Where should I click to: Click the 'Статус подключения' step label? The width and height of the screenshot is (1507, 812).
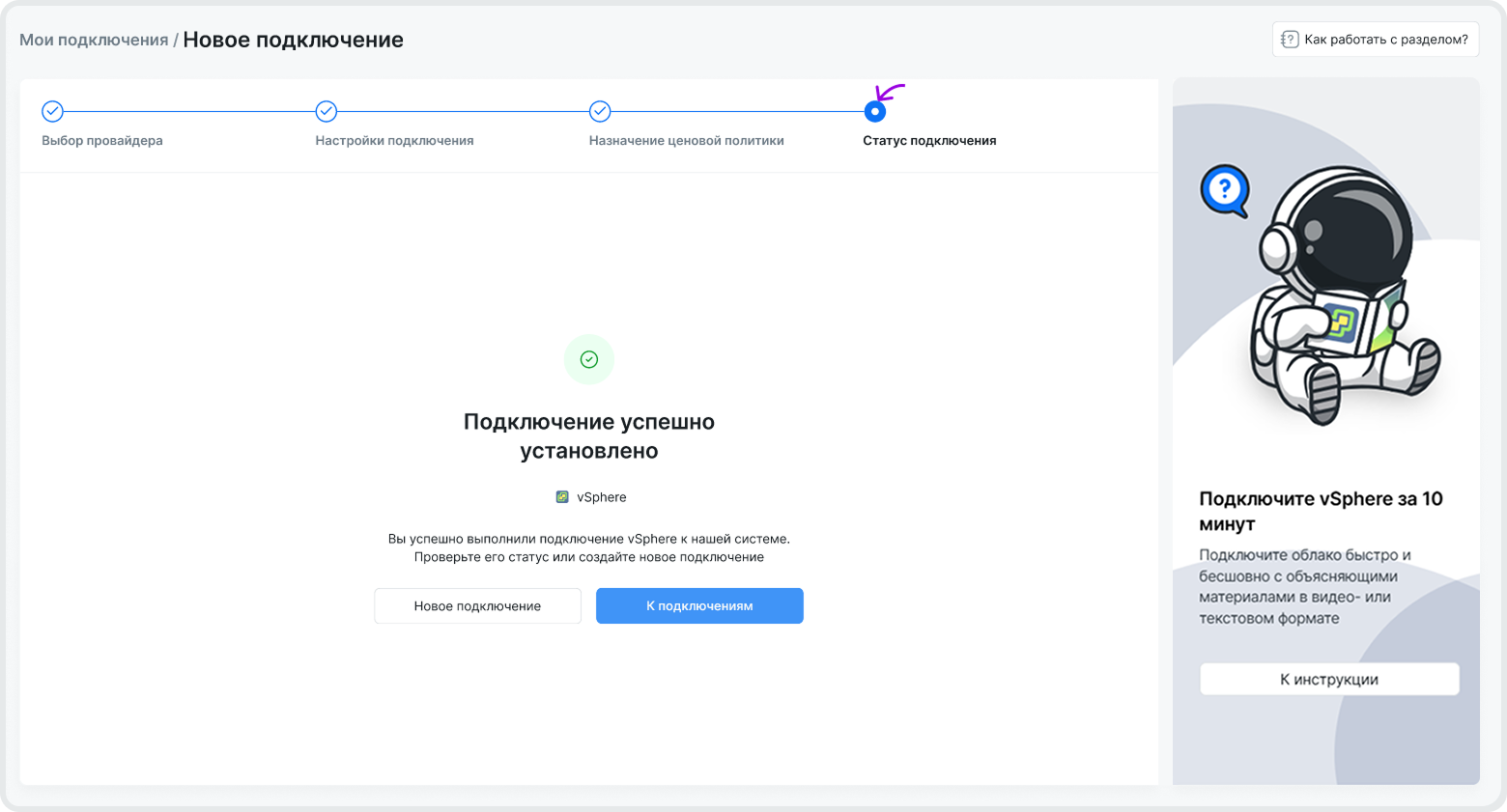coord(929,141)
